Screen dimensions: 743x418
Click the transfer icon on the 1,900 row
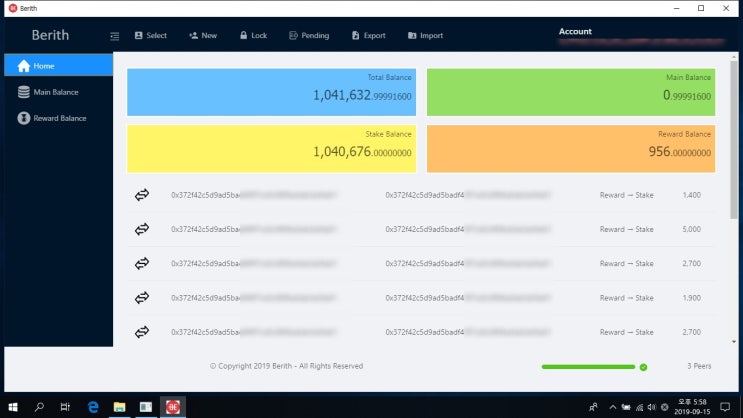142,298
